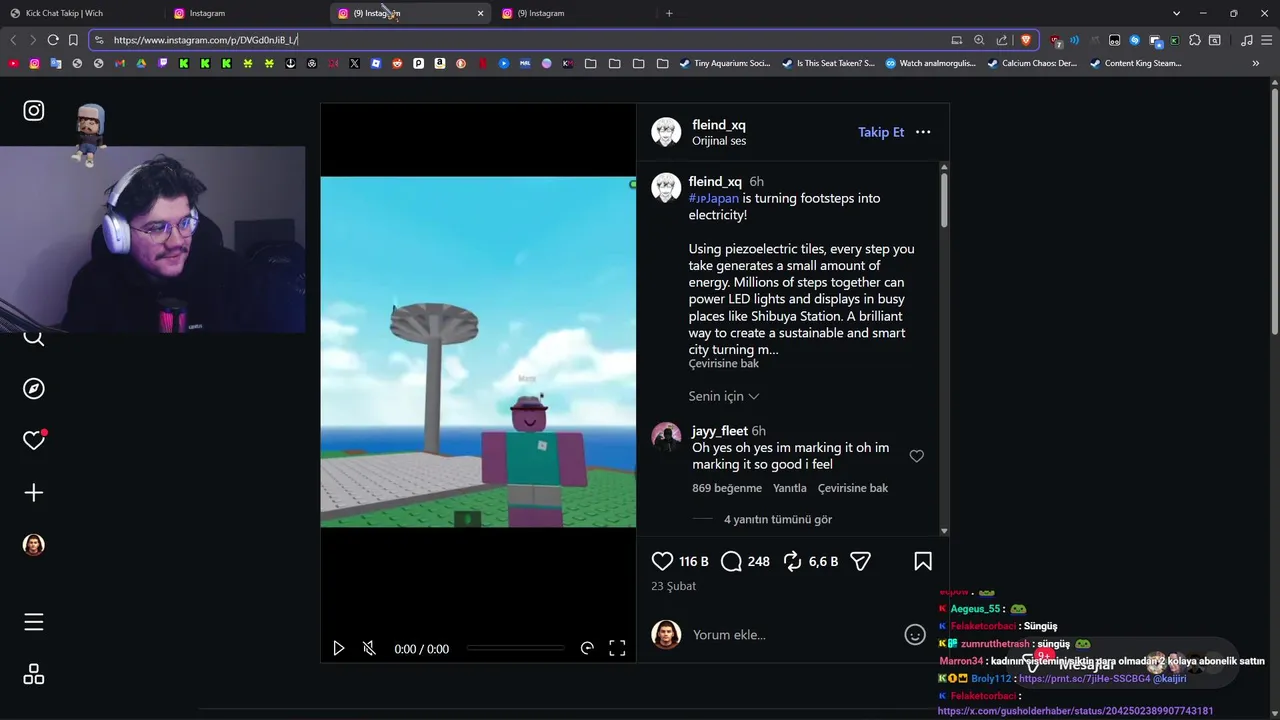Reply to the comment with Yanıtla
Image resolution: width=1280 pixels, height=720 pixels.
coord(790,488)
